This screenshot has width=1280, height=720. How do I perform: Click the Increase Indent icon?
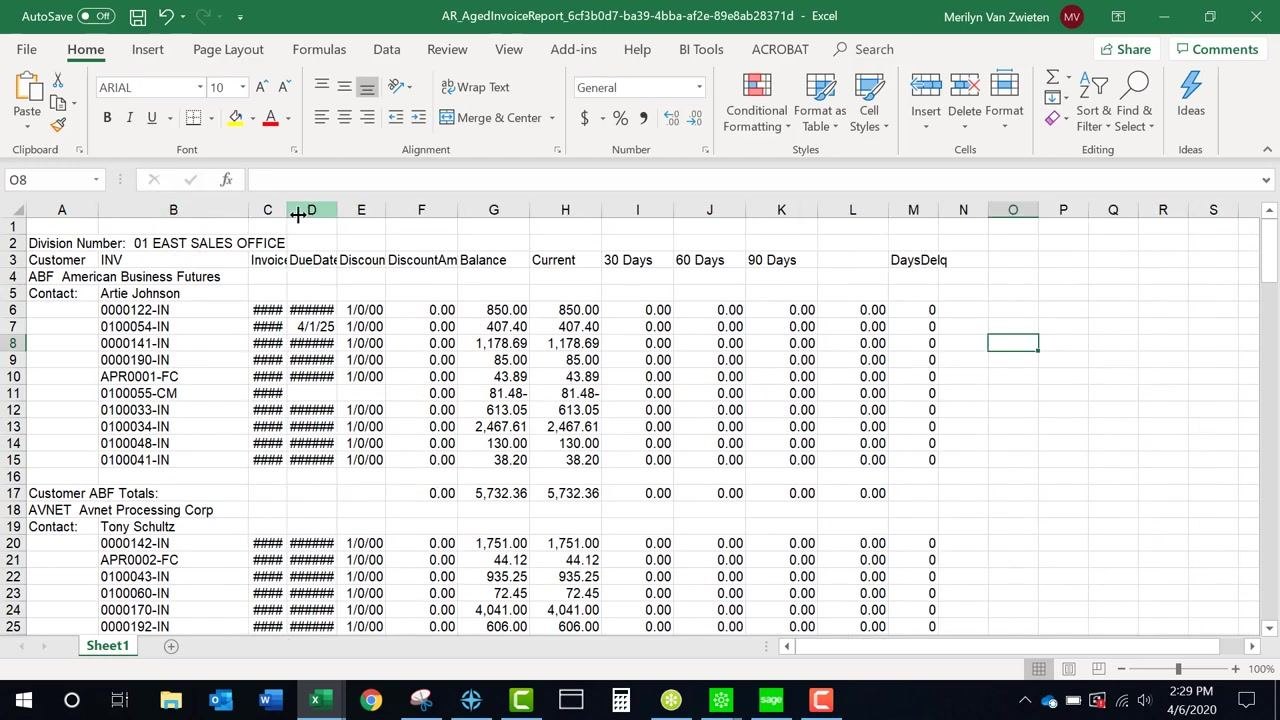[418, 118]
